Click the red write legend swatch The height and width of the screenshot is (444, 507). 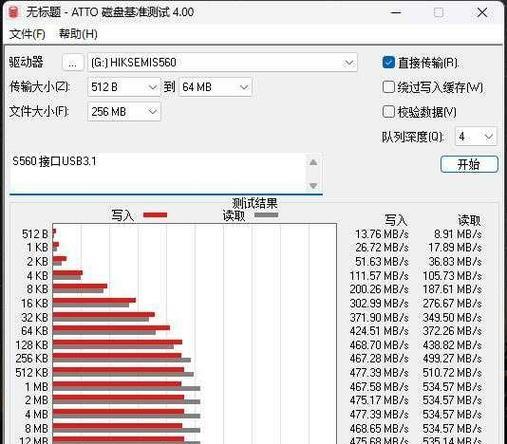[155, 215]
